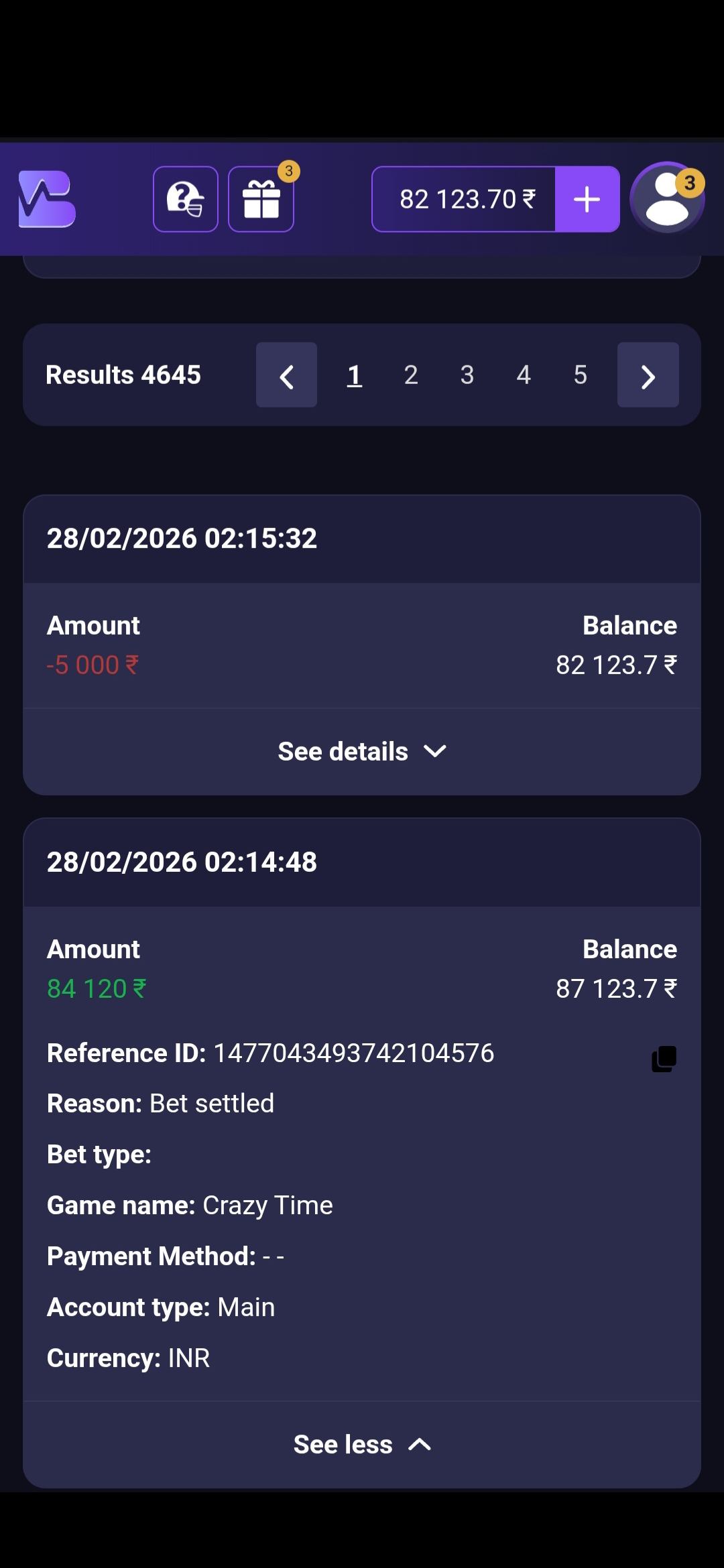724x1568 pixels.
Task: Go to previous results page arrow
Action: tap(286, 375)
